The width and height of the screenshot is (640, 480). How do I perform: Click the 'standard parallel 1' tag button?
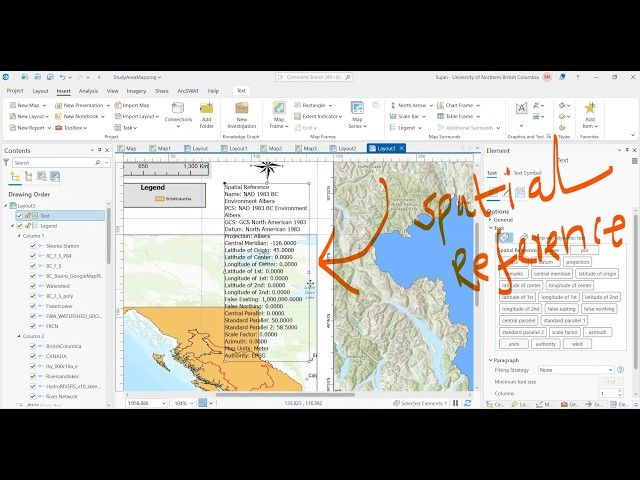click(564, 320)
